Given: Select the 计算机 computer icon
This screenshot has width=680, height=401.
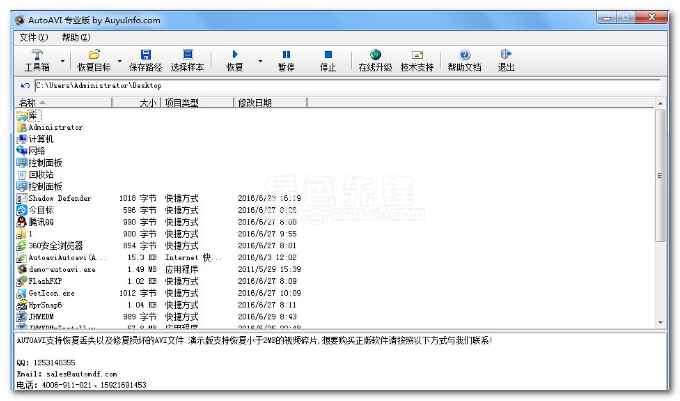Looking at the screenshot, I should point(22,139).
